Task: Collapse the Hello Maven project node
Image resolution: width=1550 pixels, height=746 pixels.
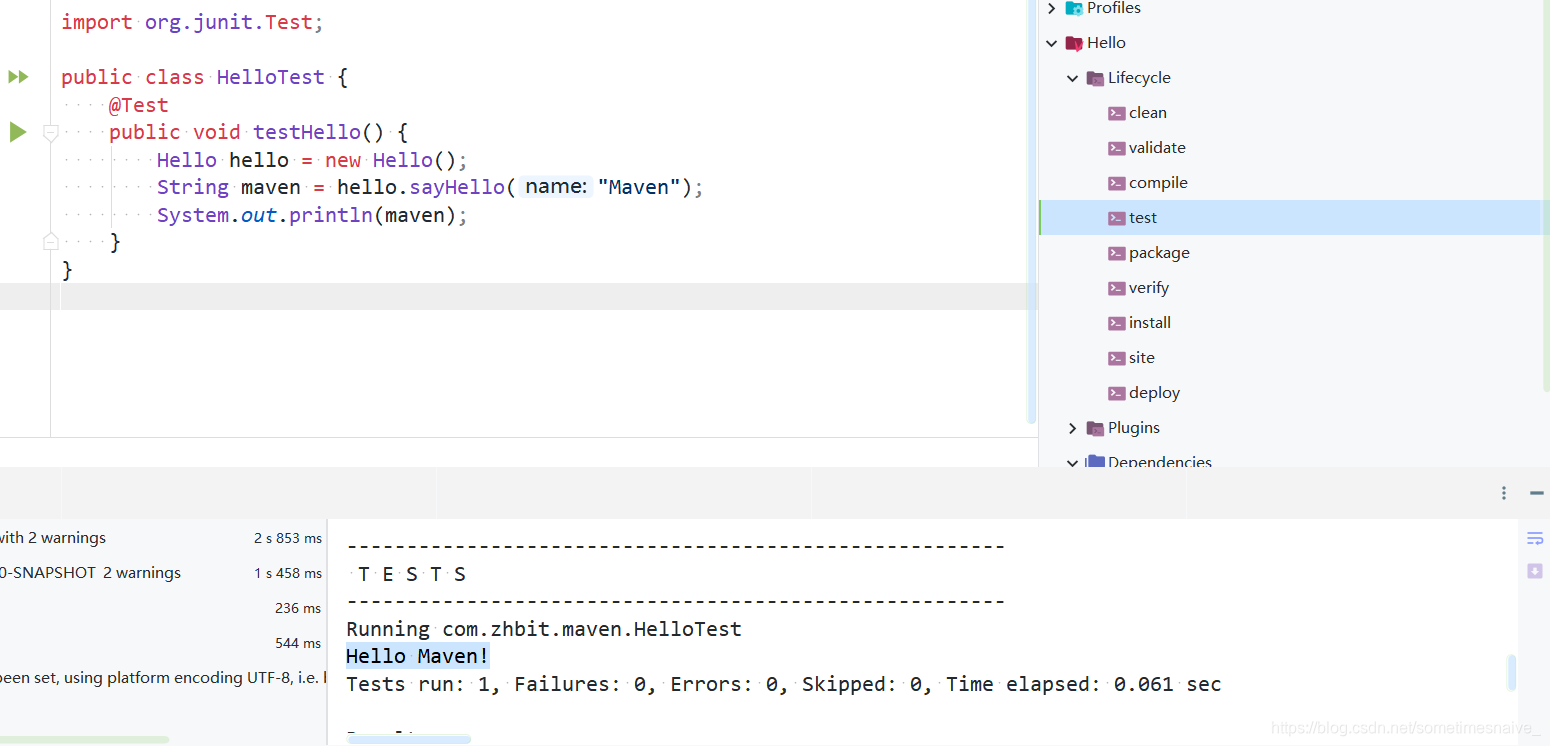Action: tap(1051, 43)
